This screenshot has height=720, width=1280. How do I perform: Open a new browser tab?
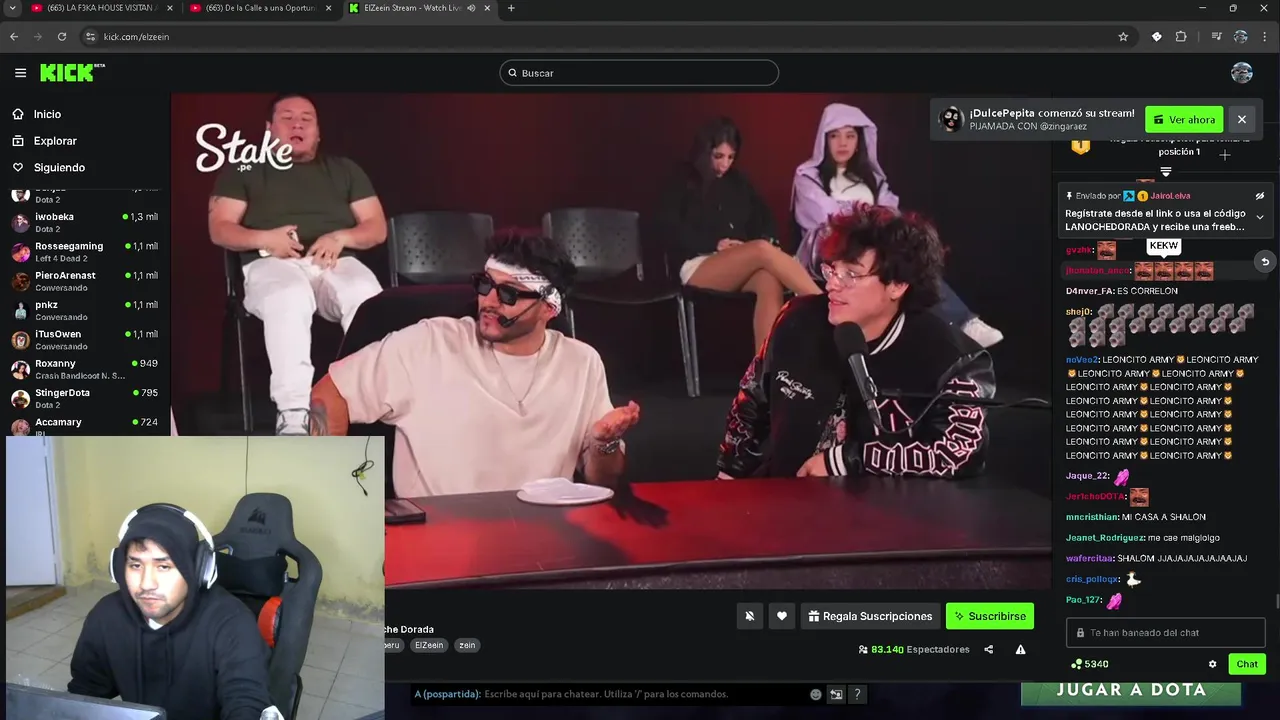click(x=511, y=8)
